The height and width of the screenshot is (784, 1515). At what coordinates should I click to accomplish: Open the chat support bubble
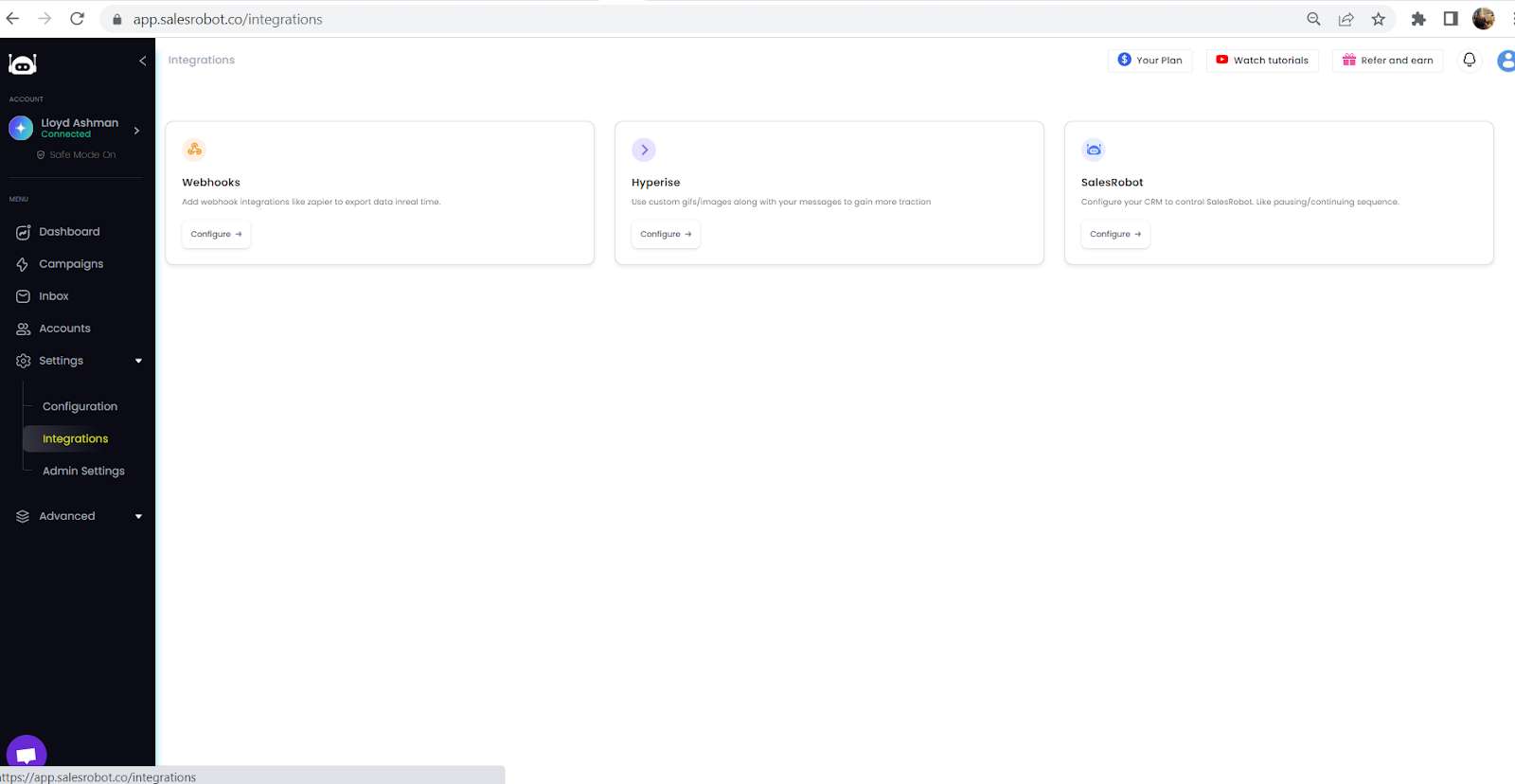tap(27, 755)
